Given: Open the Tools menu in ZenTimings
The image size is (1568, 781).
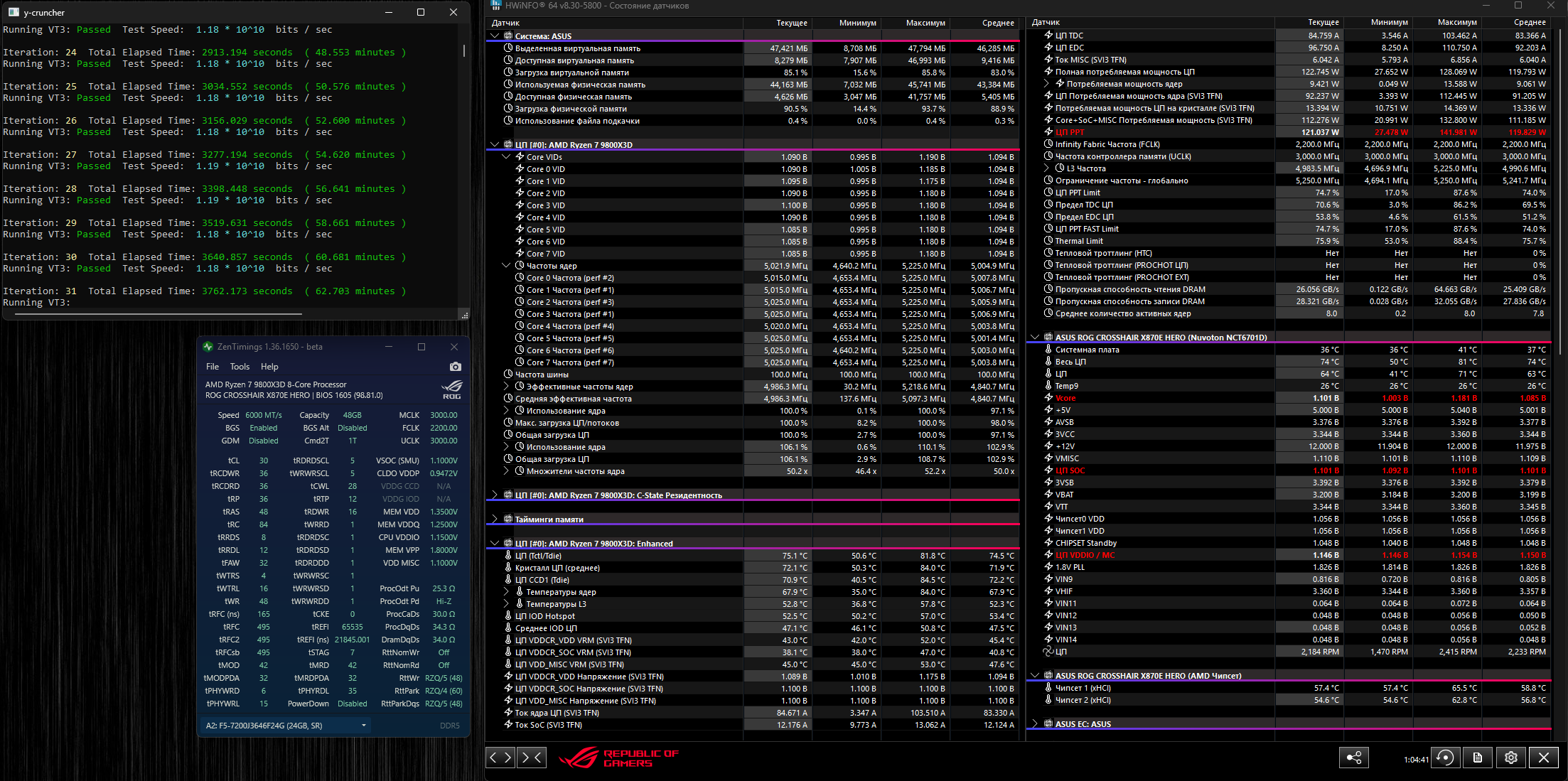Looking at the screenshot, I should pyautogui.click(x=240, y=367).
